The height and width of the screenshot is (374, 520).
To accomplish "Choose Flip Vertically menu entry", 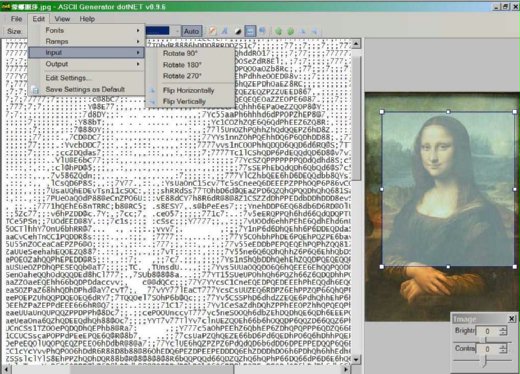I will pos(184,101).
